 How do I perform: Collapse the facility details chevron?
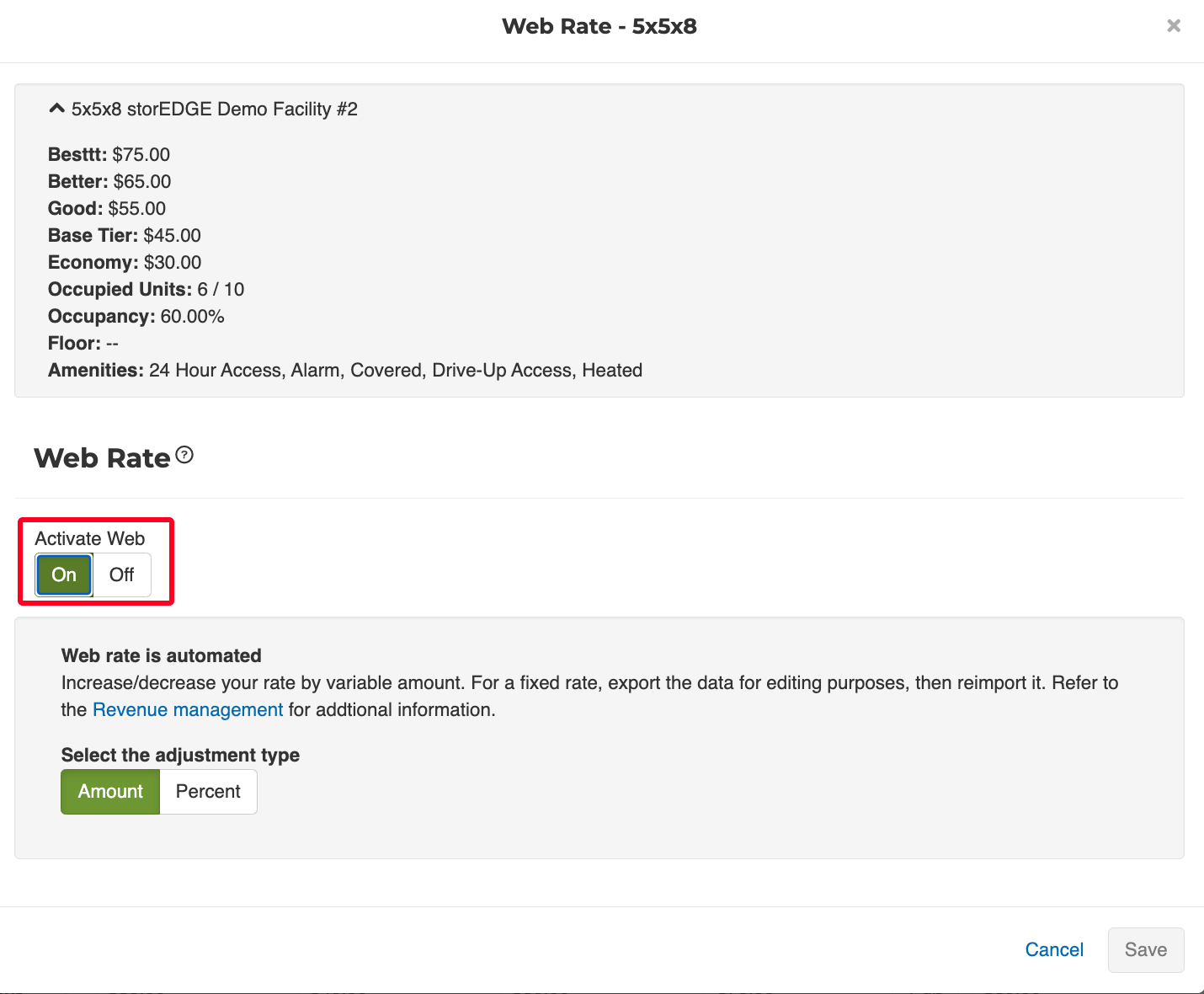(56, 109)
